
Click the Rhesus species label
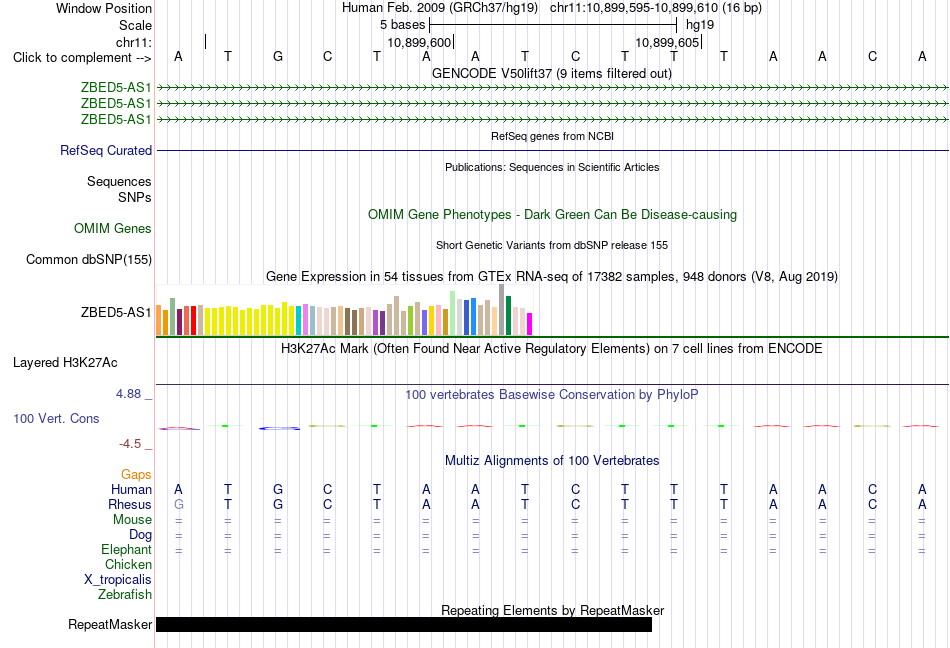[x=130, y=504]
